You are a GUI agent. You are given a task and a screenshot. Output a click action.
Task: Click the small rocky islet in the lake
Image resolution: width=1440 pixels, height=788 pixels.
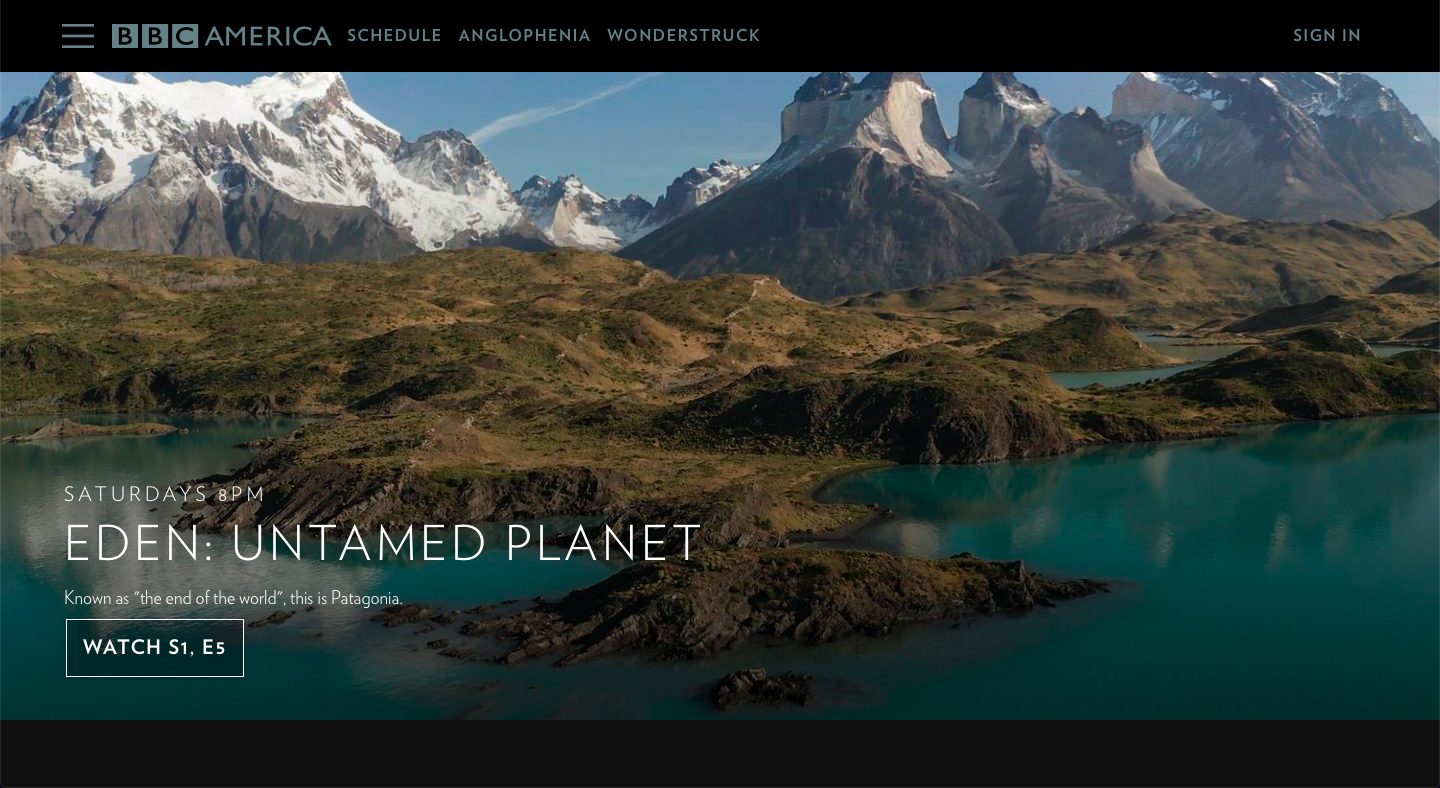point(762,688)
